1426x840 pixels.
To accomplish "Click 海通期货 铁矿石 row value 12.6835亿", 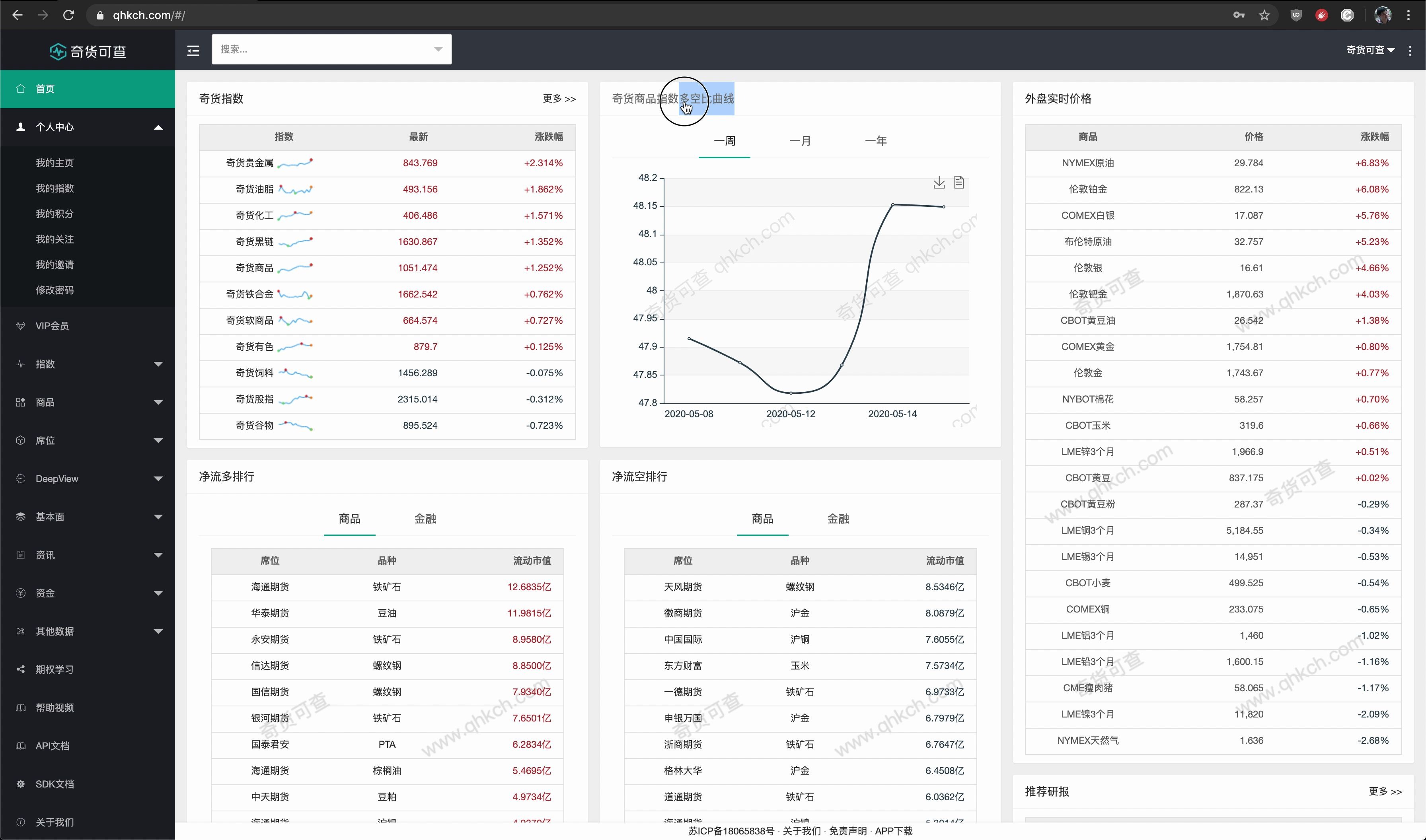I will (529, 587).
